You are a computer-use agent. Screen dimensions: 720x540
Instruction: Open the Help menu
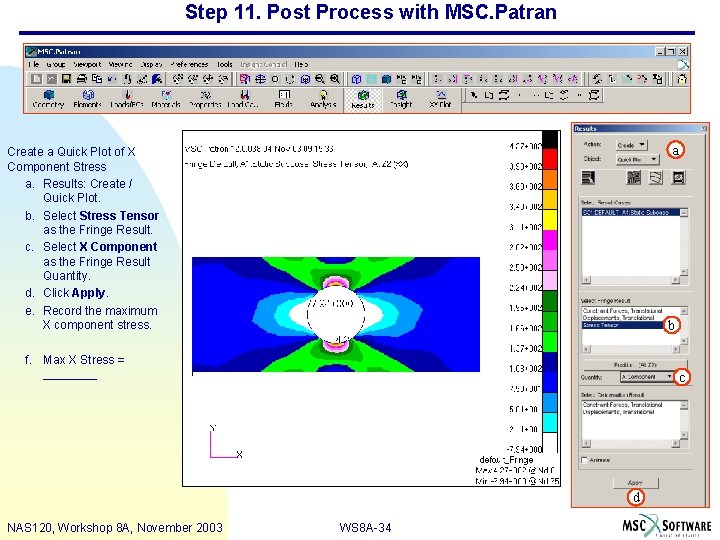click(x=301, y=64)
